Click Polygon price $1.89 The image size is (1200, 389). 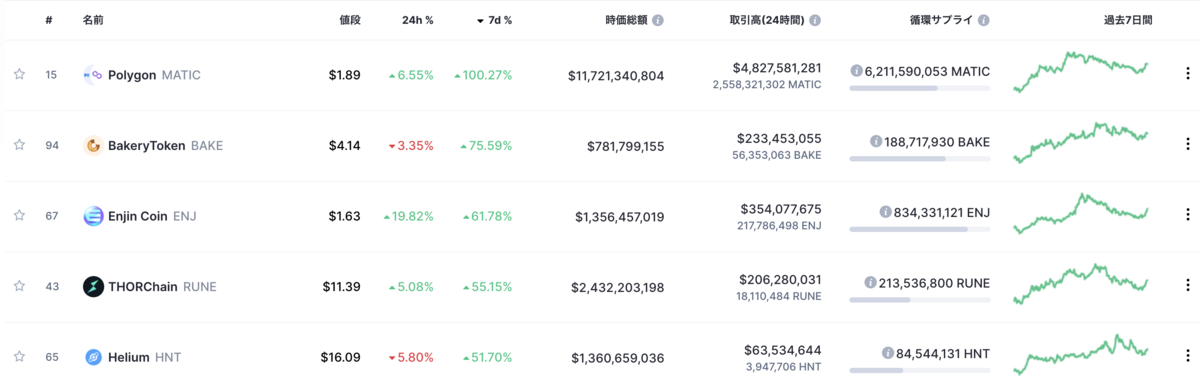tap(345, 75)
